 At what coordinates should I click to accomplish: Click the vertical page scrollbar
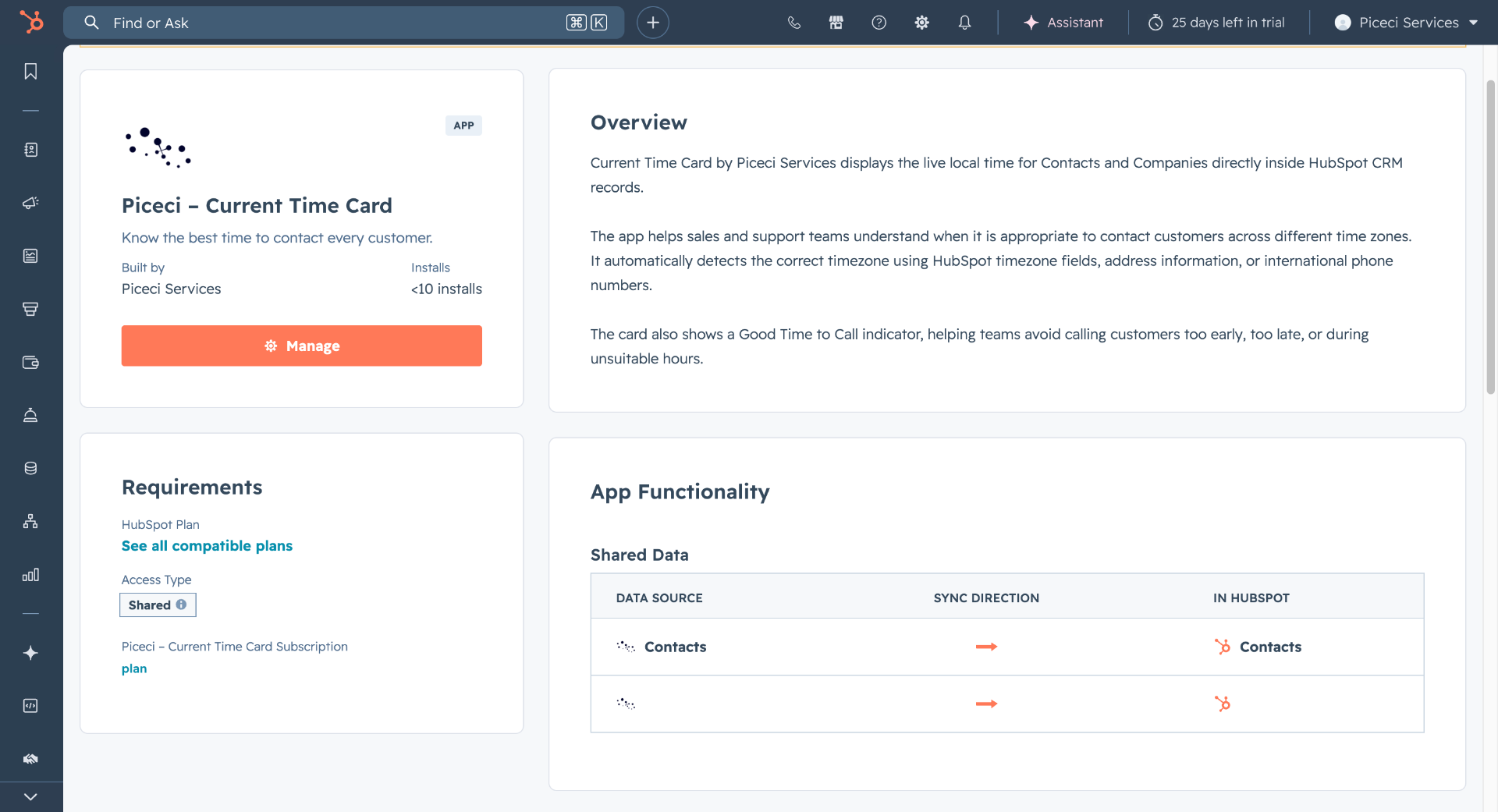[x=1490, y=237]
